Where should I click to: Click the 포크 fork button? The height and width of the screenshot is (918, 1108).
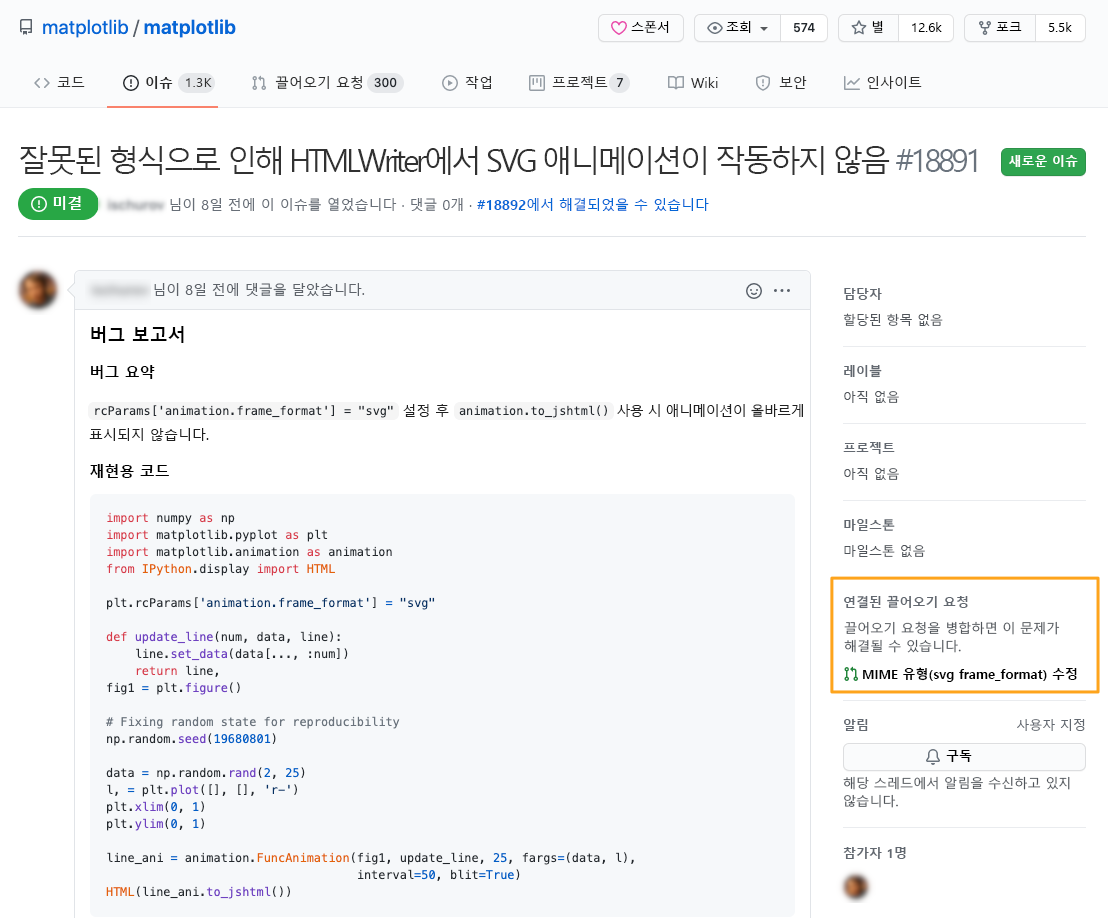click(x=1000, y=28)
